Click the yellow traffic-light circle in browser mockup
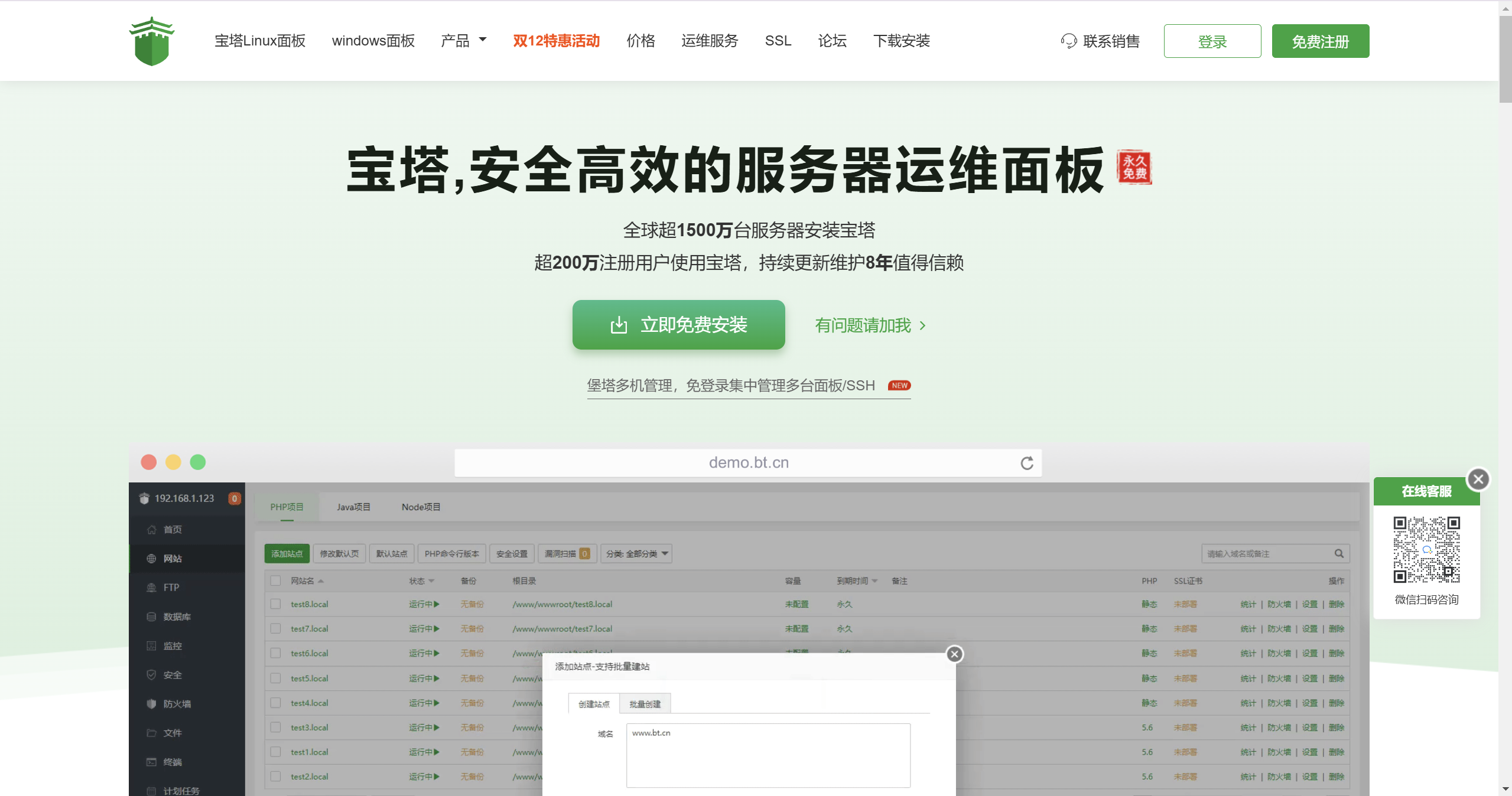The width and height of the screenshot is (1512, 796). click(x=173, y=462)
